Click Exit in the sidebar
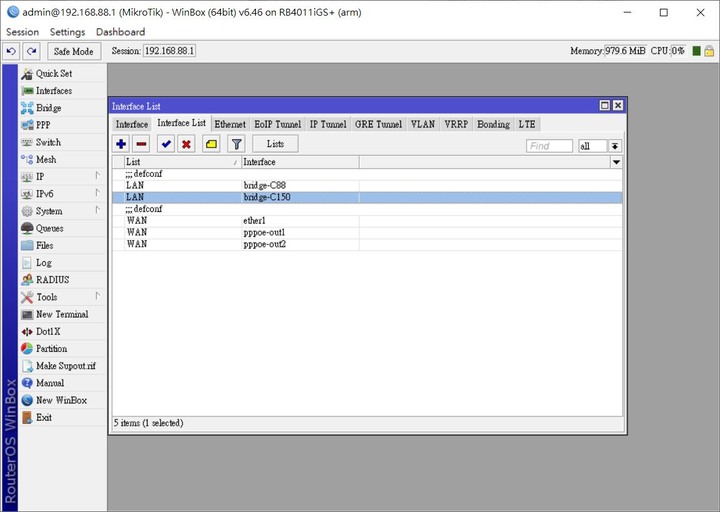This screenshot has width=720, height=512. pyautogui.click(x=62, y=417)
